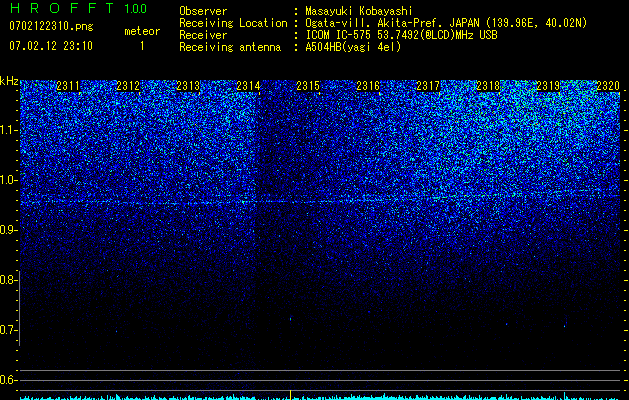Click the 0.6 kHz frequency label
The width and height of the screenshot is (629, 400).
point(8,380)
